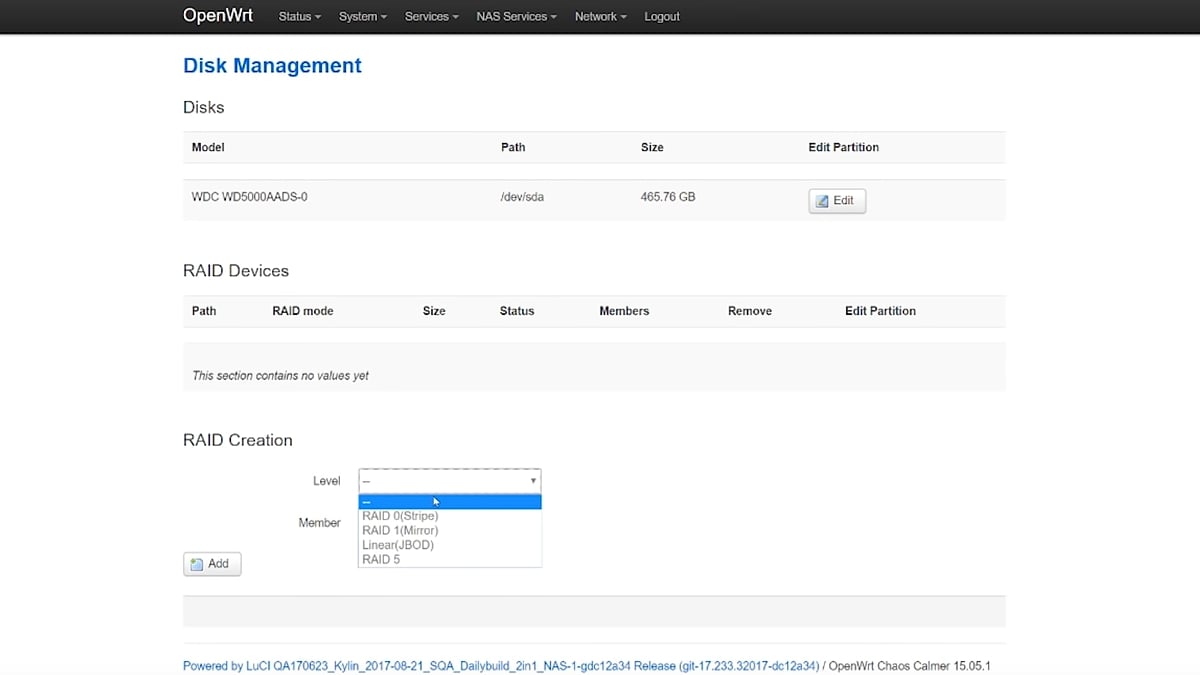Viewport: 1200px width, 675px height.
Task: Open the NAS Services menu
Action: click(x=516, y=17)
